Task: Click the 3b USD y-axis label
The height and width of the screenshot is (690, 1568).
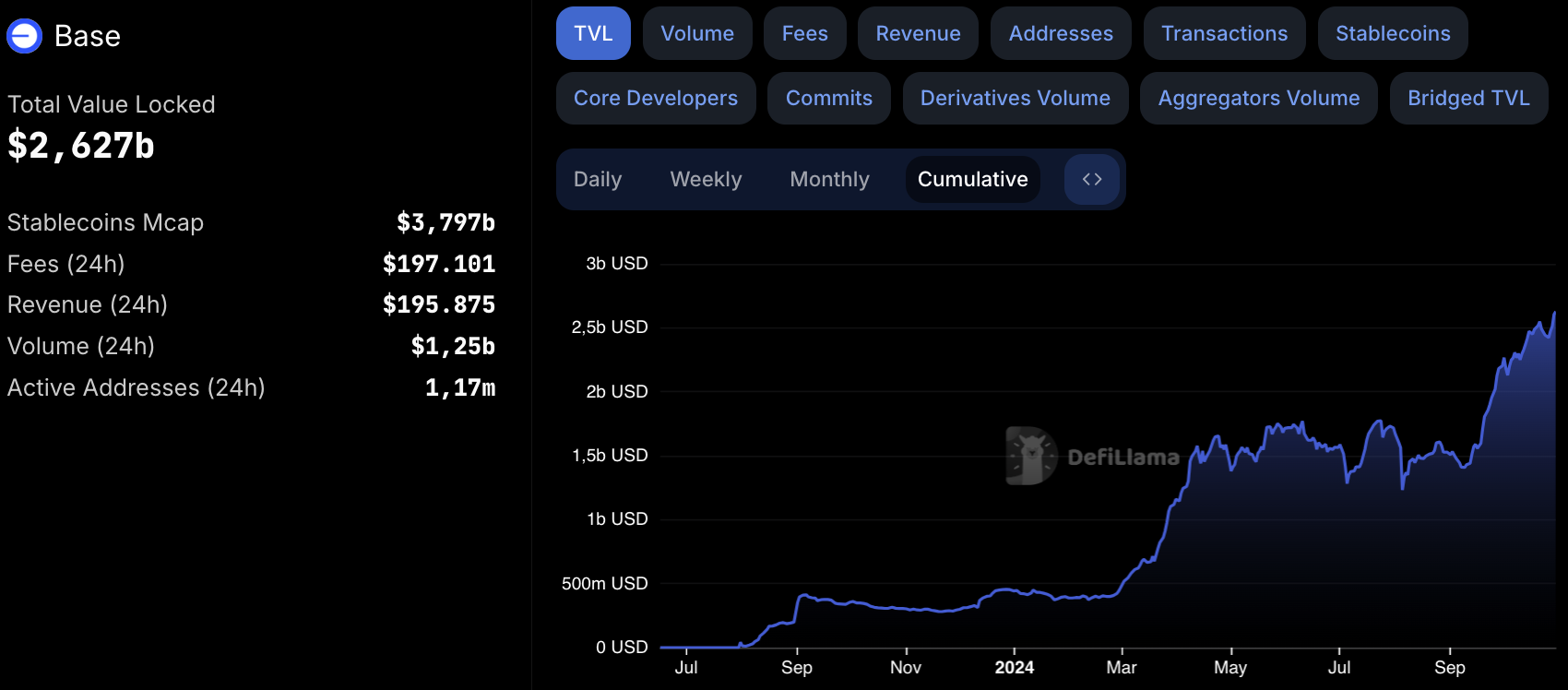Action: click(x=617, y=264)
